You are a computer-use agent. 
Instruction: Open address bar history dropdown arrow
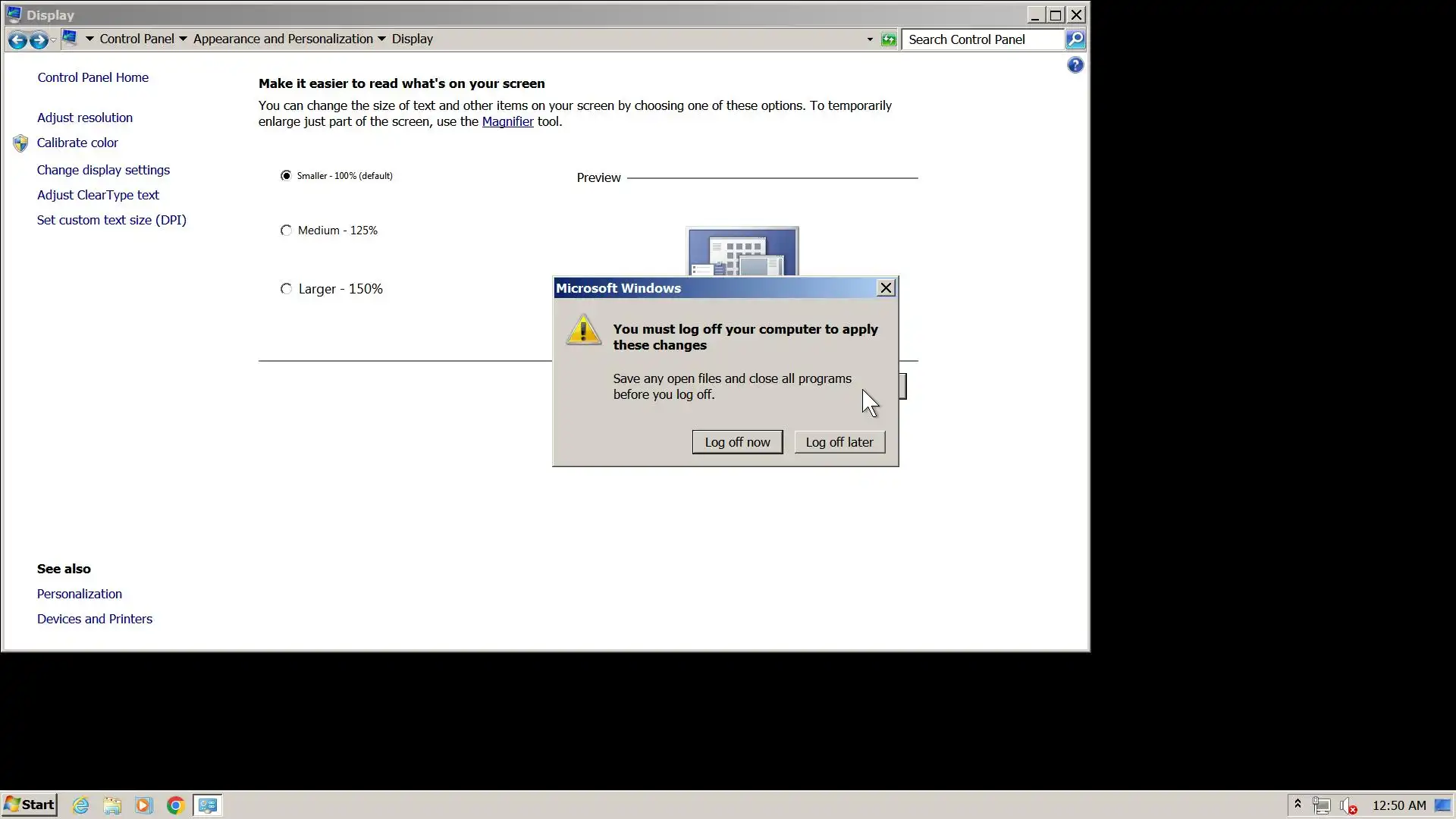click(870, 39)
